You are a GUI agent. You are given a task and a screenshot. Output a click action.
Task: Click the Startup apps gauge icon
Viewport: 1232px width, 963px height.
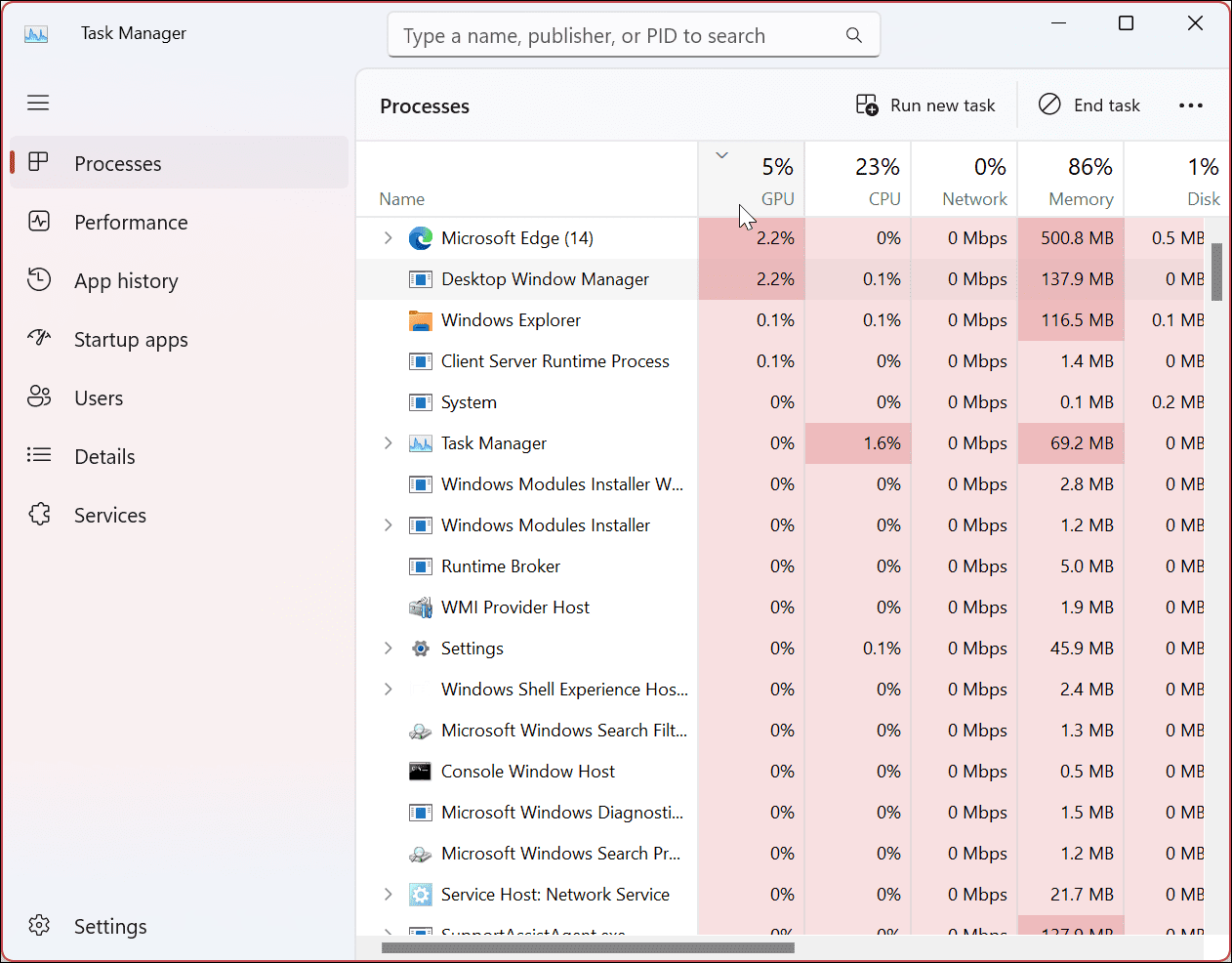tap(39, 338)
